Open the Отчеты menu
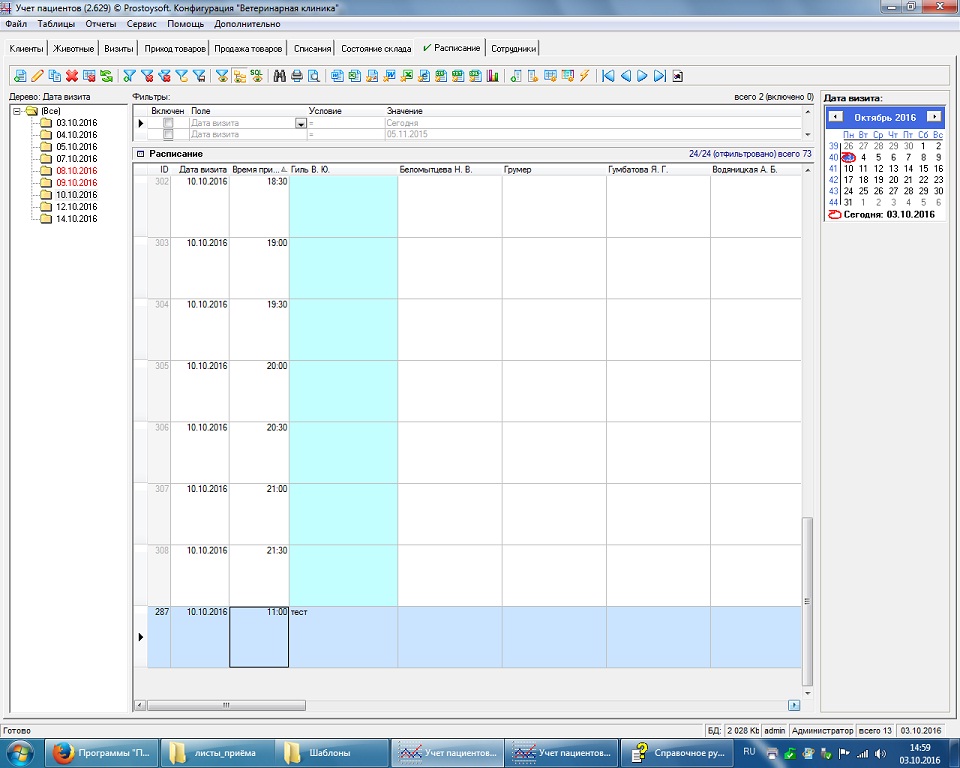This screenshot has height=768, width=960. pyautogui.click(x=100, y=23)
